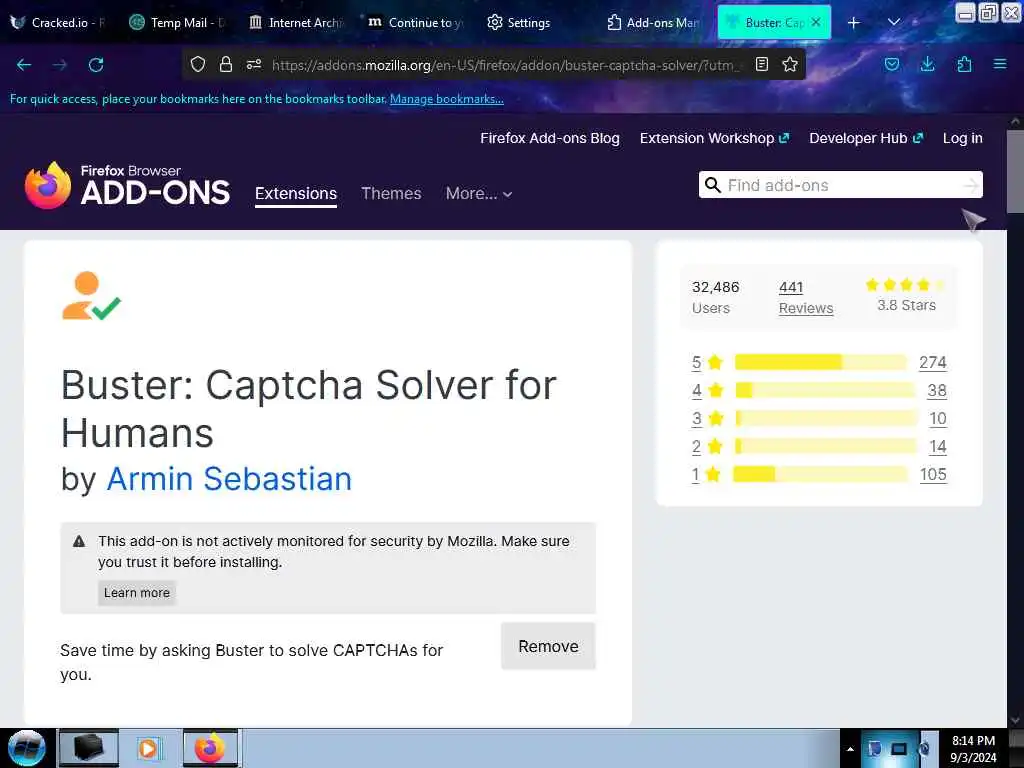Open the Pocket save icon

[892, 64]
